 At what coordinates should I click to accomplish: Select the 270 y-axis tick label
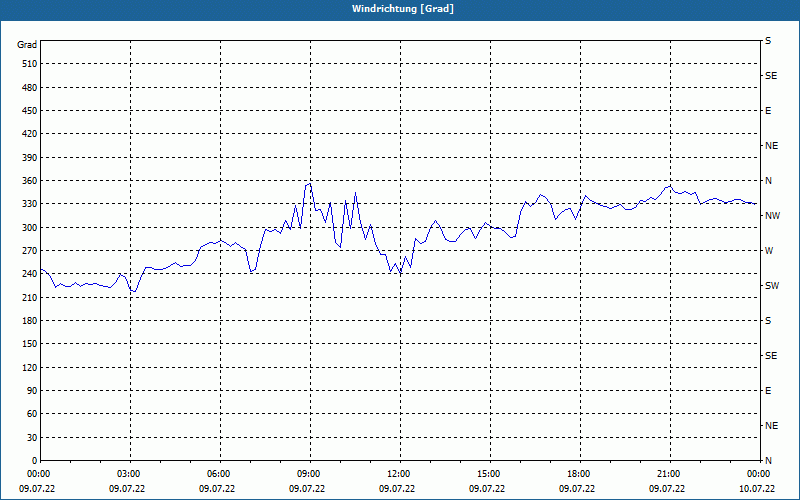tap(30, 251)
